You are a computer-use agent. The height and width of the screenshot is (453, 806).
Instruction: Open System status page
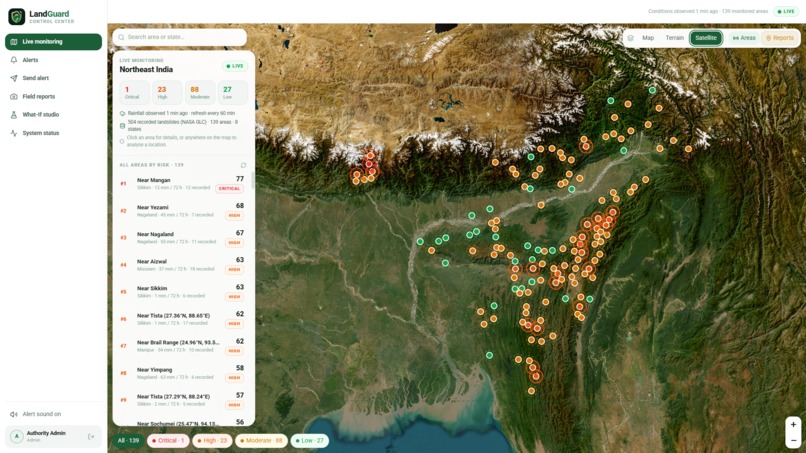coord(53,133)
